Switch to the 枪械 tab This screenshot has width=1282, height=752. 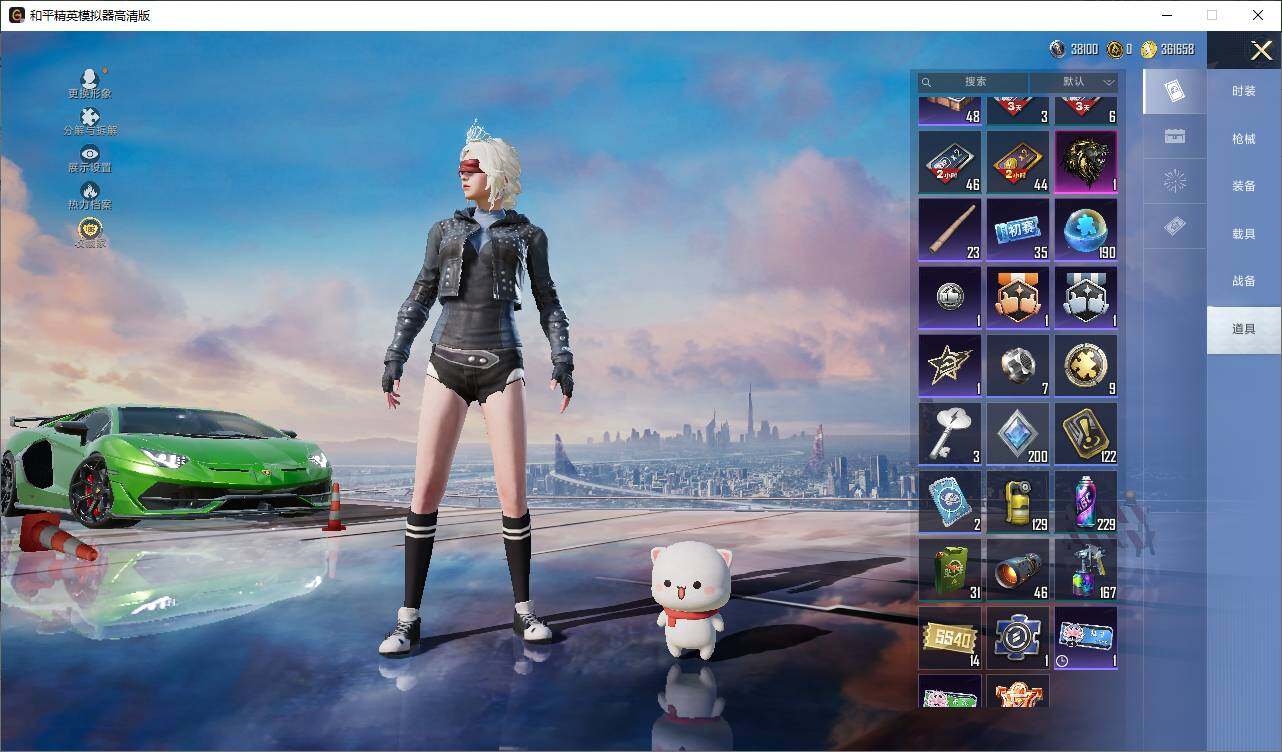[x=1244, y=139]
